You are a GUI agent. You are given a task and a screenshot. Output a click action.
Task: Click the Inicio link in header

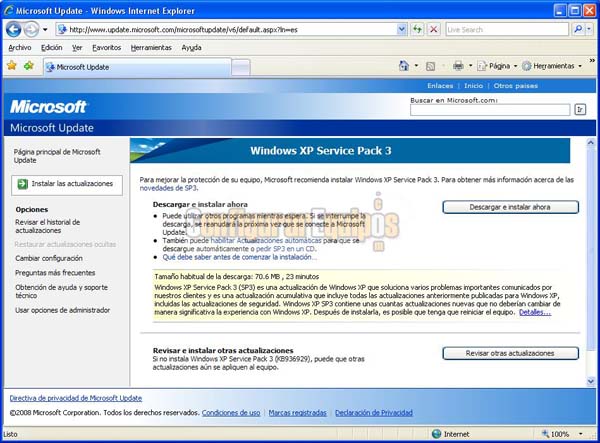coord(473,86)
